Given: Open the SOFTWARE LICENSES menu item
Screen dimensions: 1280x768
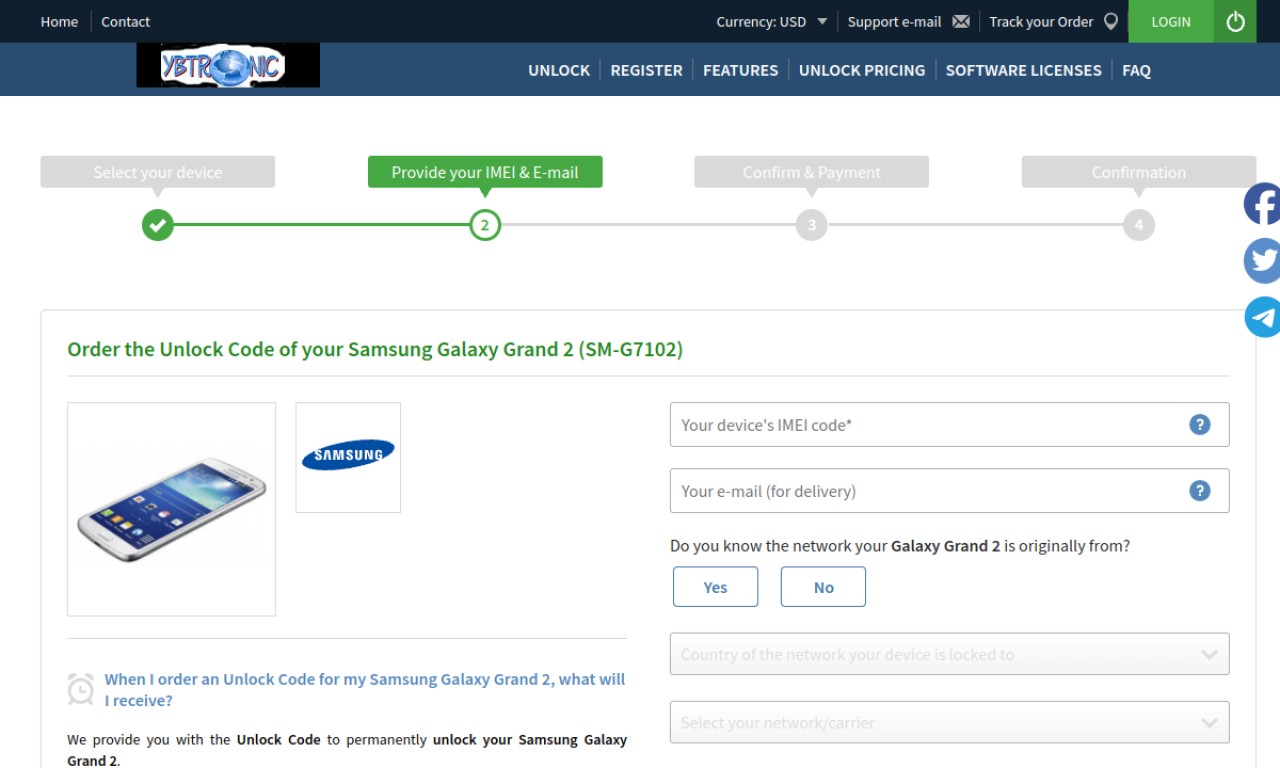Looking at the screenshot, I should click(x=1023, y=70).
